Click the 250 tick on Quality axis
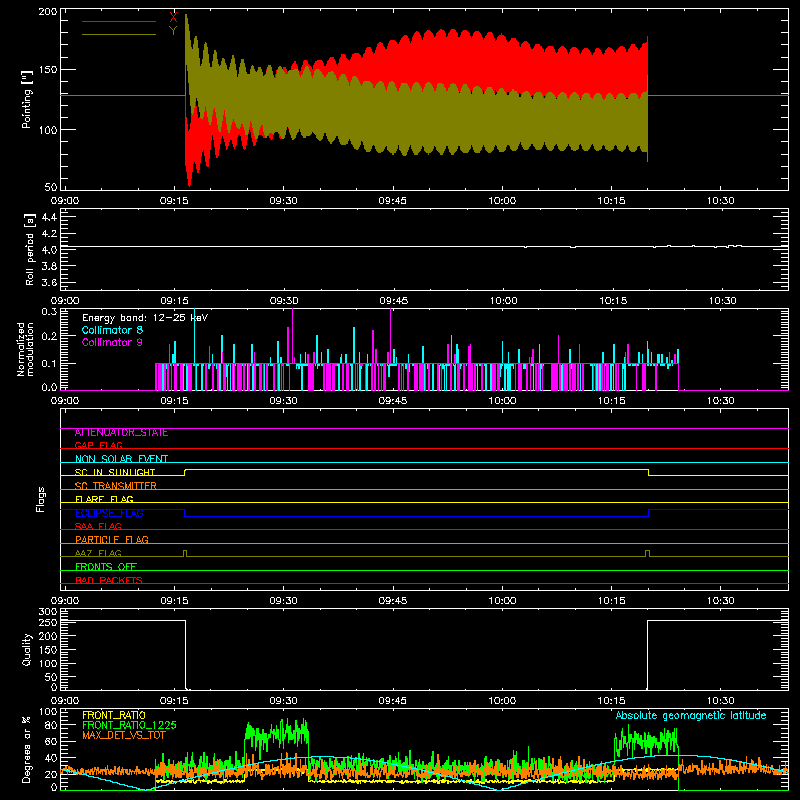The height and width of the screenshot is (800, 800). (x=48, y=622)
